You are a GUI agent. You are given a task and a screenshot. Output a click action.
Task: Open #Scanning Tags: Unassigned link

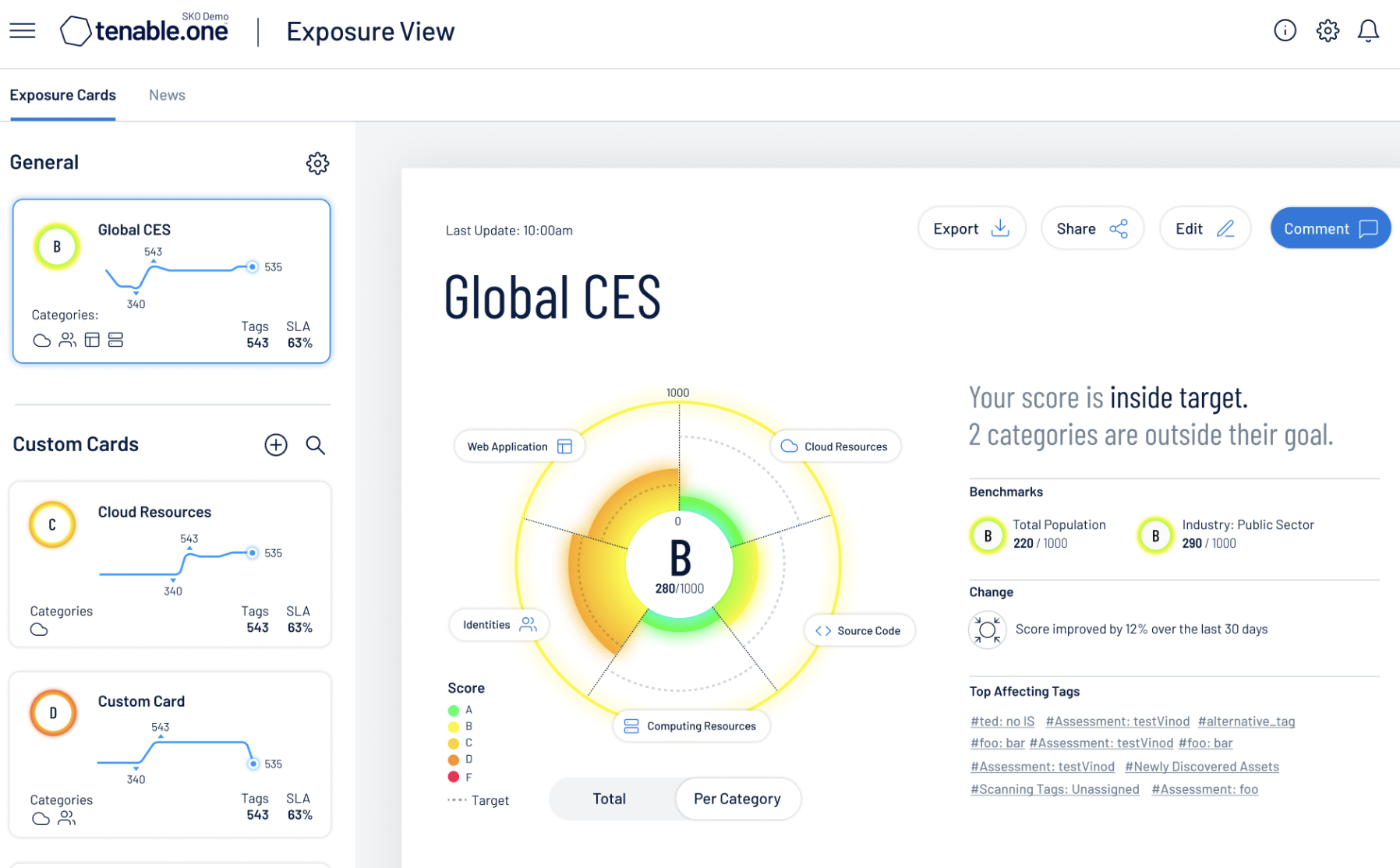(x=1055, y=789)
